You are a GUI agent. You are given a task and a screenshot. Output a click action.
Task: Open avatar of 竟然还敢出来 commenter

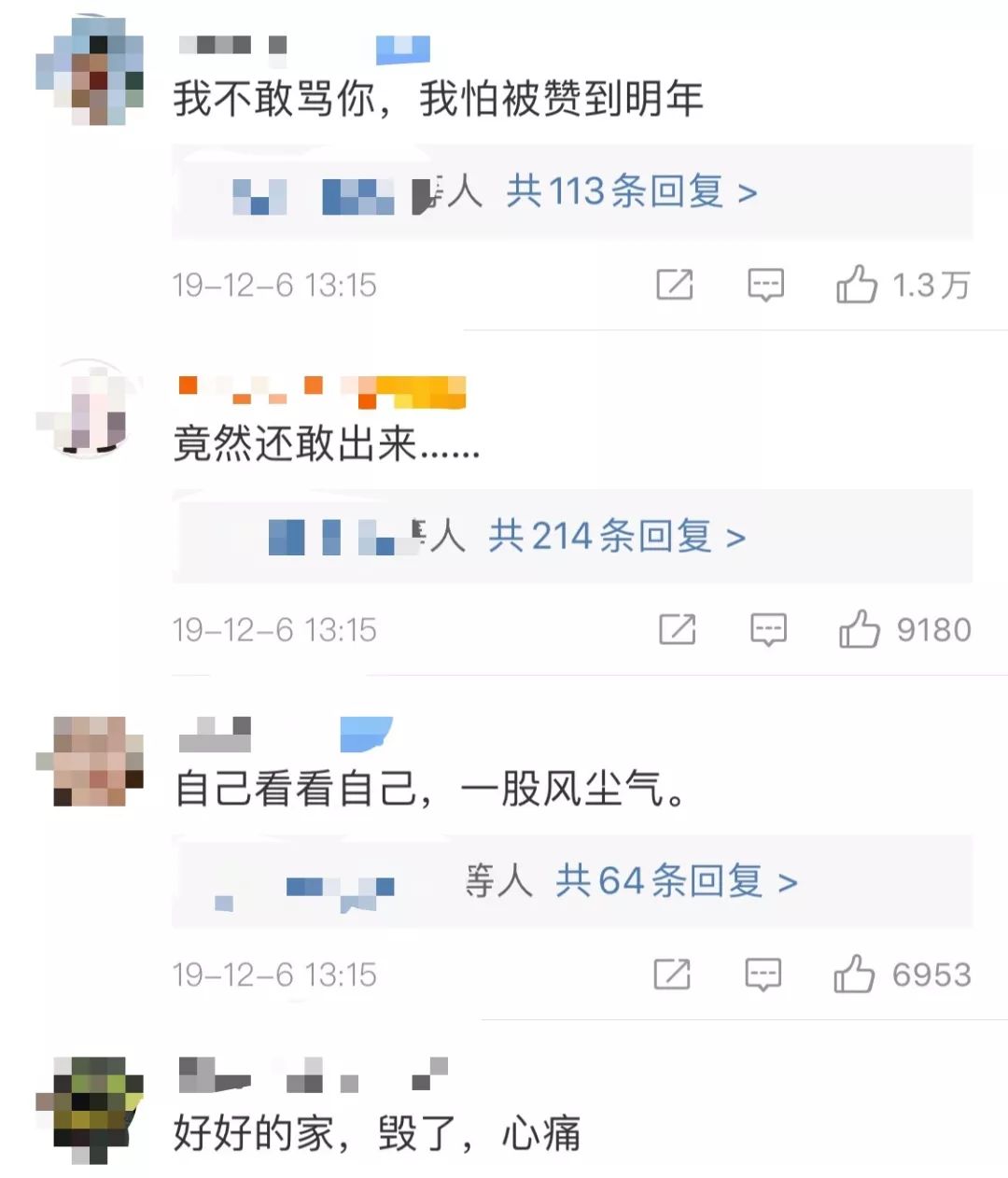(x=88, y=409)
